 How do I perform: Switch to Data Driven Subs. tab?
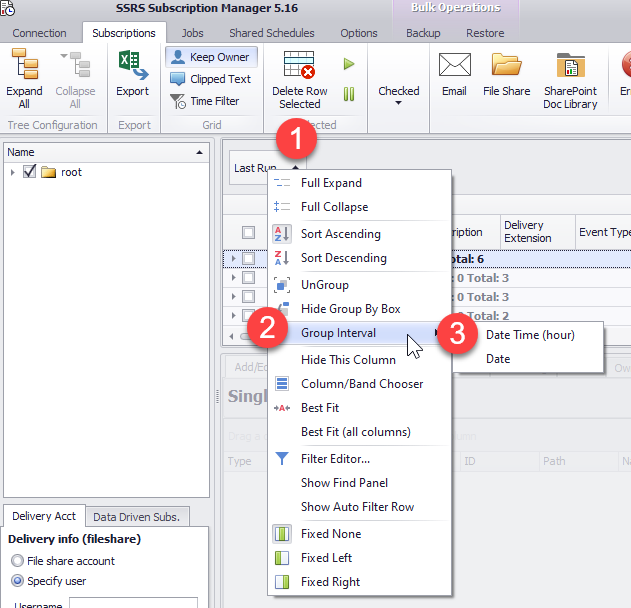coord(137,517)
